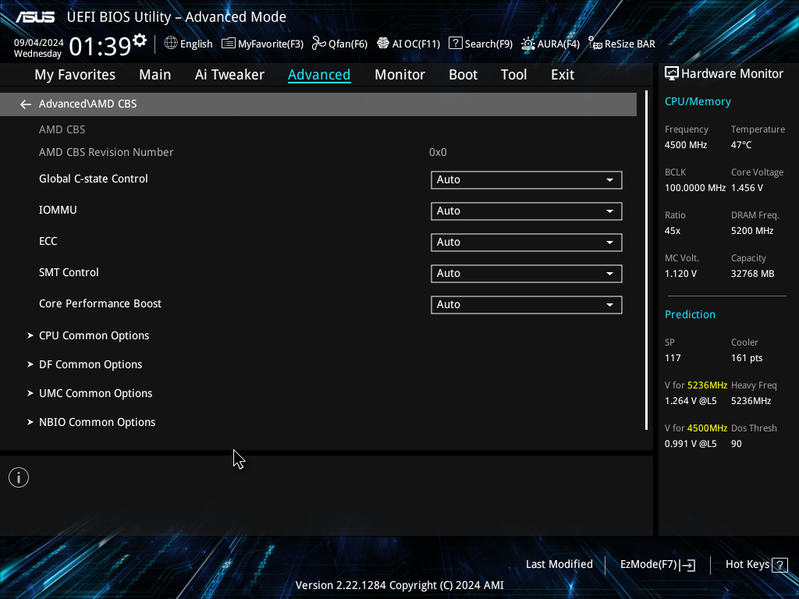799x599 pixels.
Task: Switch to Monitor tab
Action: click(x=400, y=75)
